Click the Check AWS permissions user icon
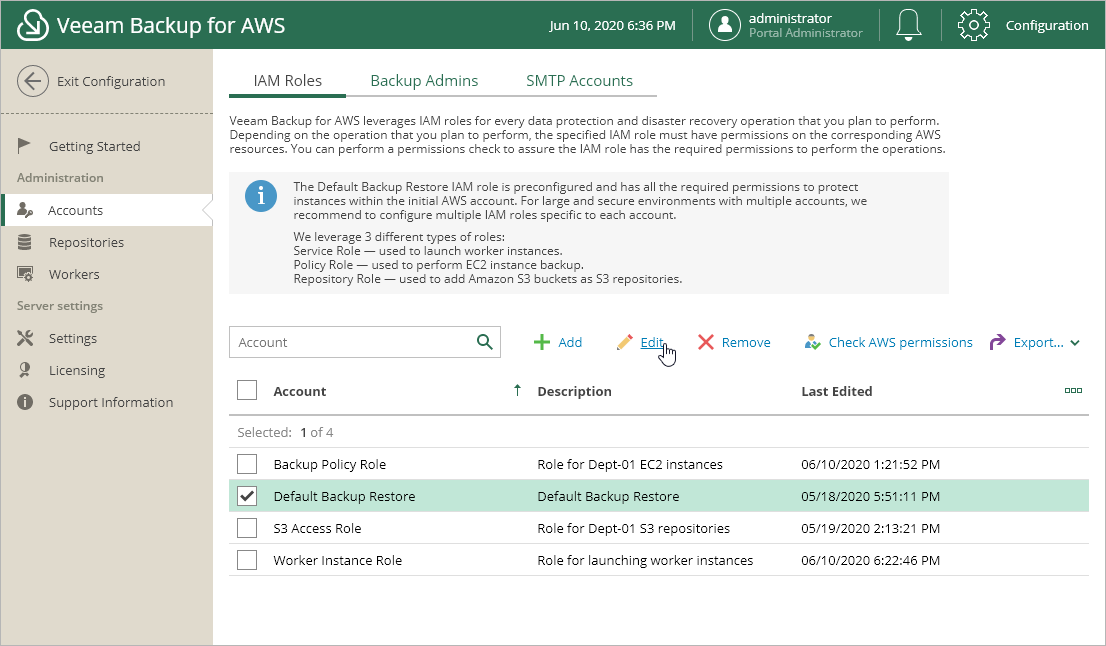 click(x=813, y=342)
